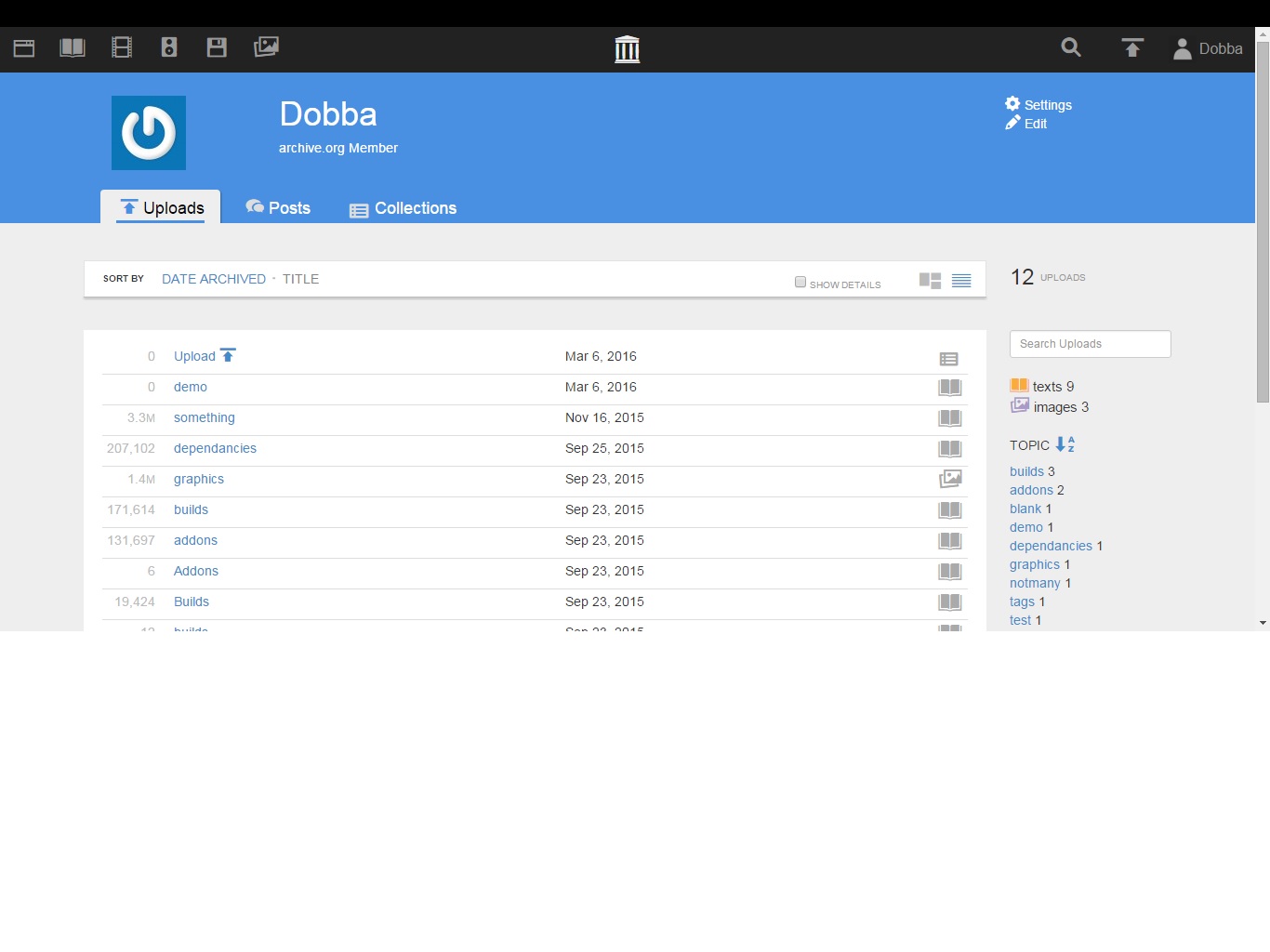Click the Search Uploads input field

[1090, 344]
